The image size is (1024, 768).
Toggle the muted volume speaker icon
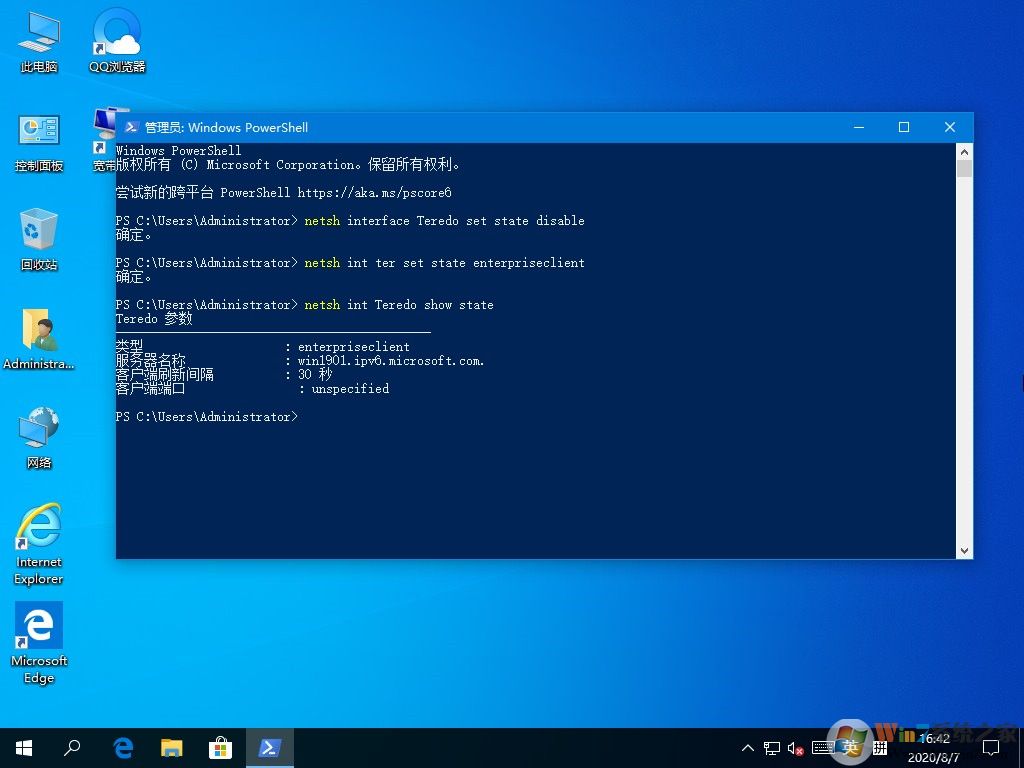coord(797,748)
